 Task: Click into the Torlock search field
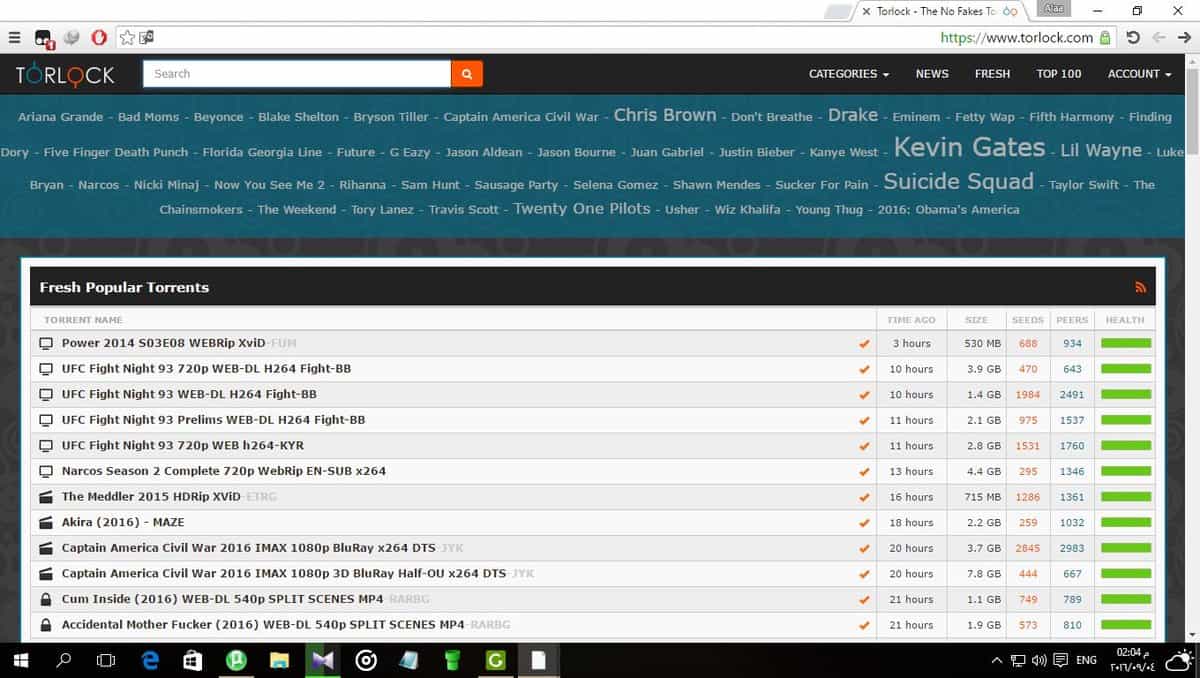pyautogui.click(x=297, y=74)
